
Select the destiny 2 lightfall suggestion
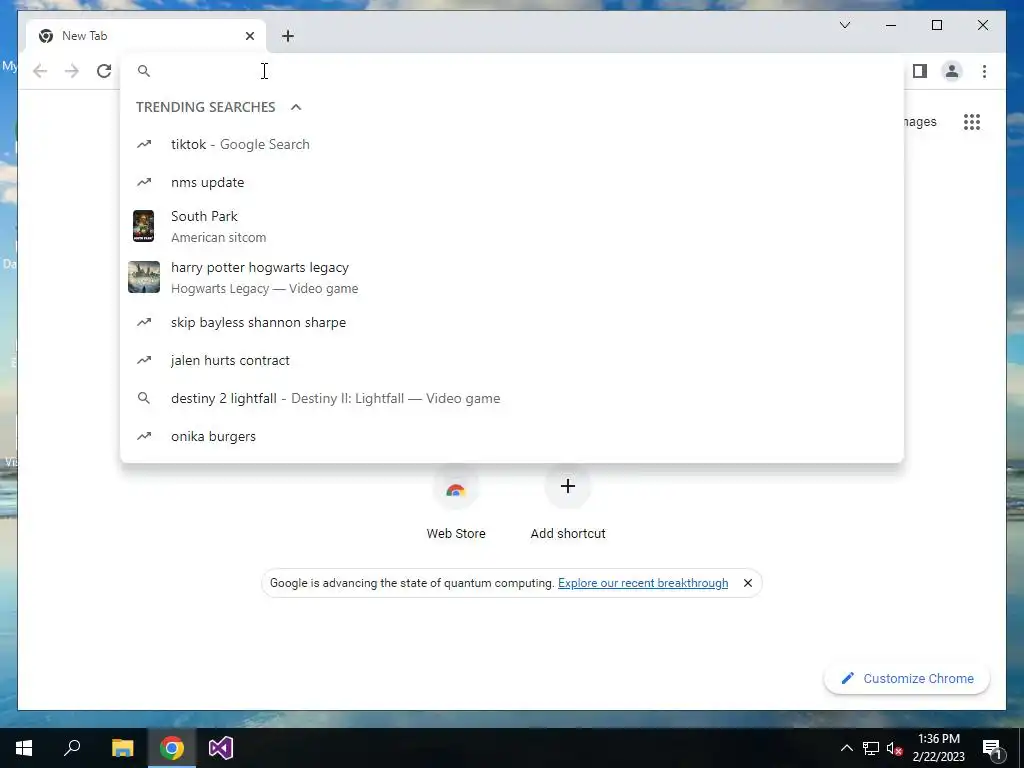[512, 398]
